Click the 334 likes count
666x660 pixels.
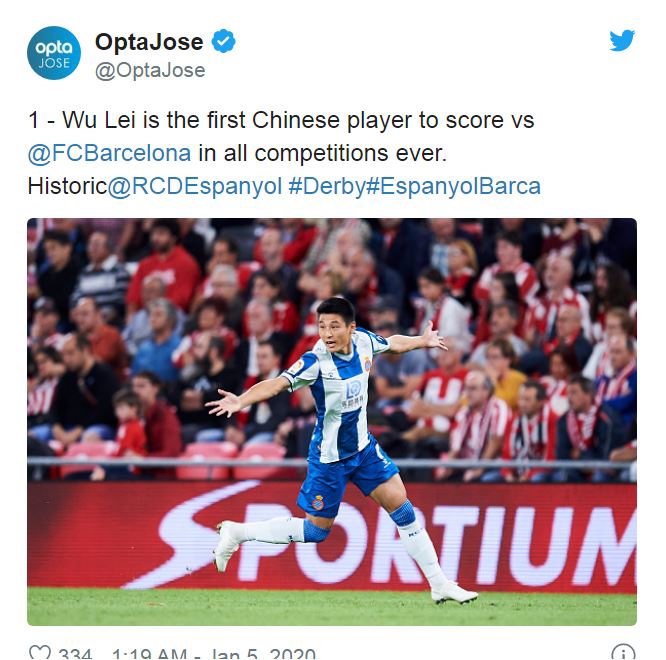coord(75,654)
